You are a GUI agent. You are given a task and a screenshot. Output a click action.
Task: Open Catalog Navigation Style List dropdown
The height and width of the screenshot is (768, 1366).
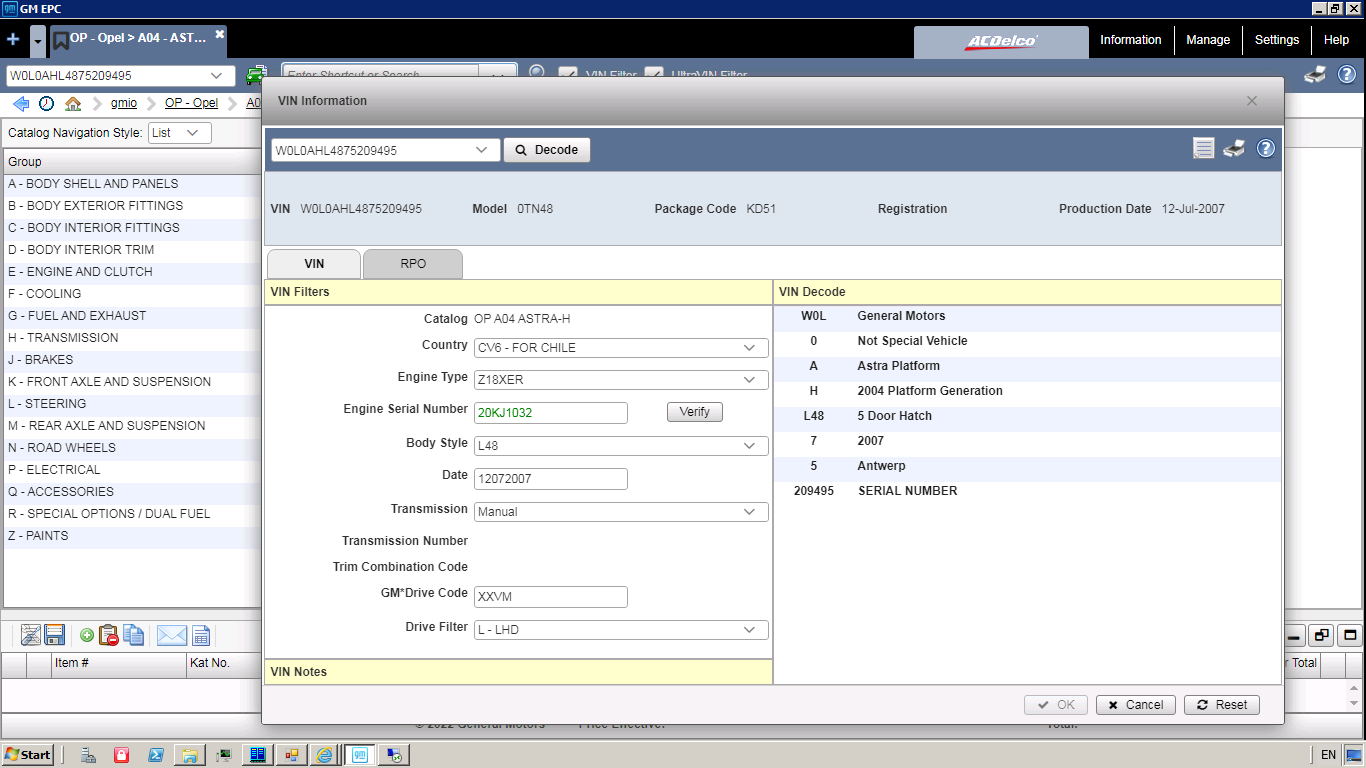[180, 133]
